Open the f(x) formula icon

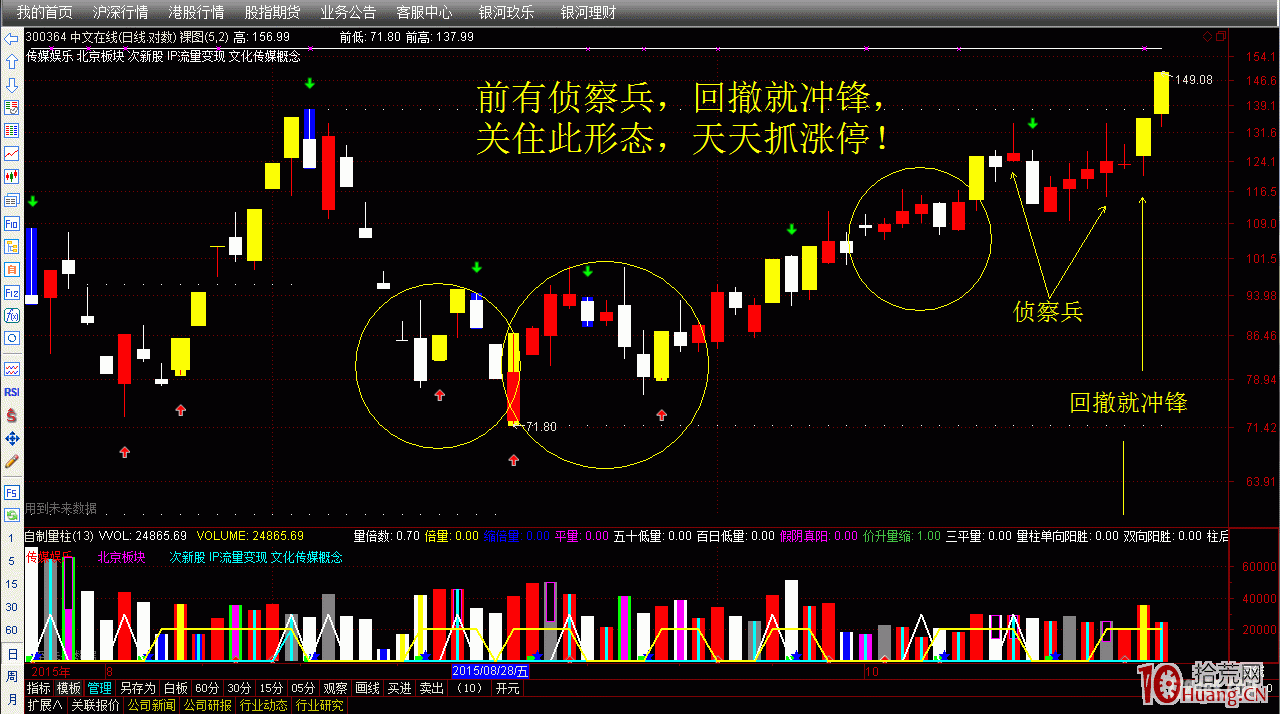click(x=12, y=315)
